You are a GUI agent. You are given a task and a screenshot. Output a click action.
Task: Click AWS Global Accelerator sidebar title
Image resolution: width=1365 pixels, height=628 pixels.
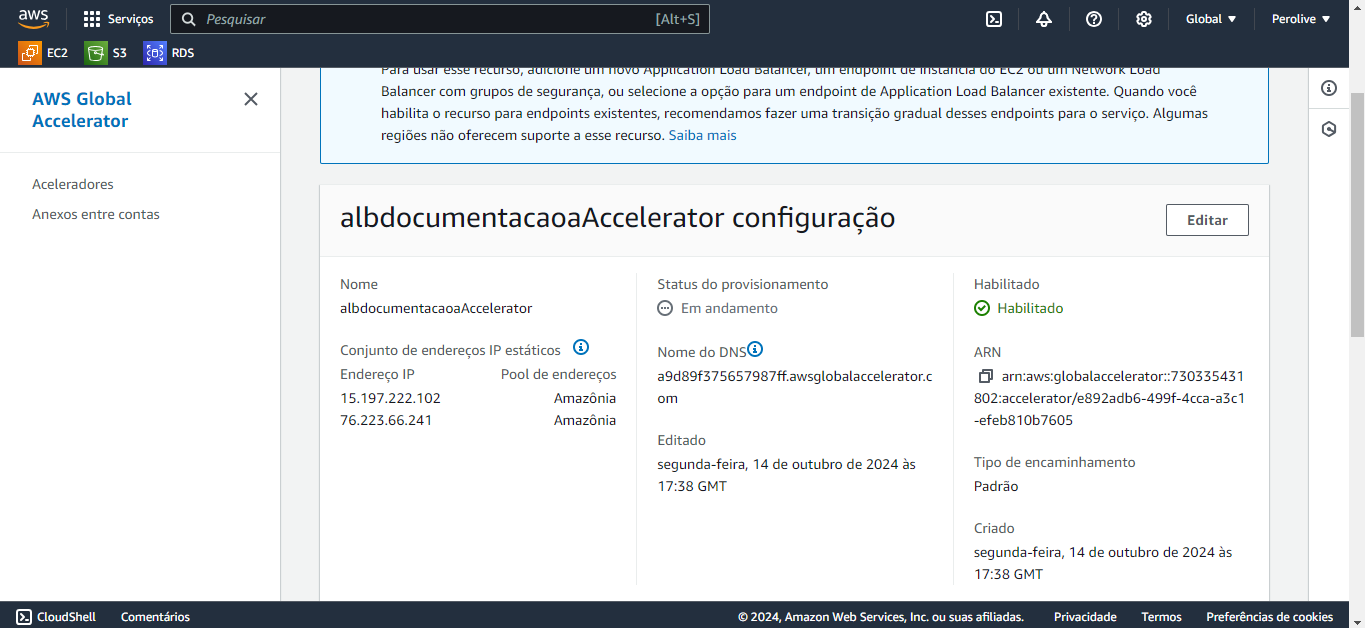coord(82,110)
